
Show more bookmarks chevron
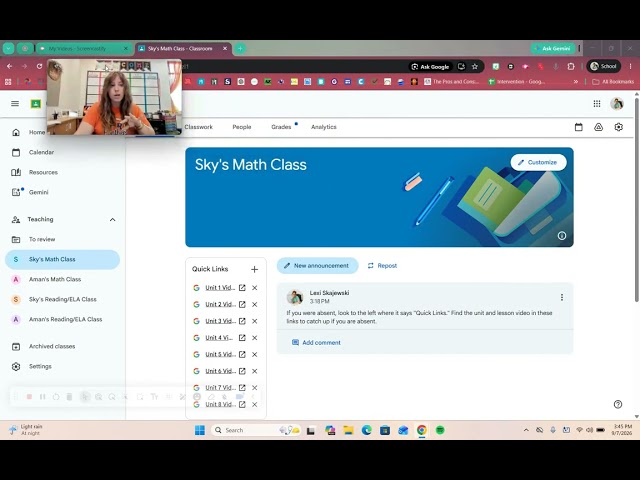click(576, 82)
